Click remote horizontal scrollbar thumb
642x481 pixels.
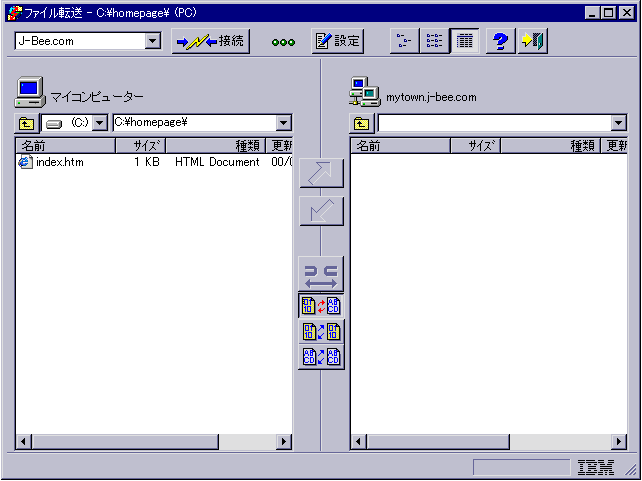438,442
